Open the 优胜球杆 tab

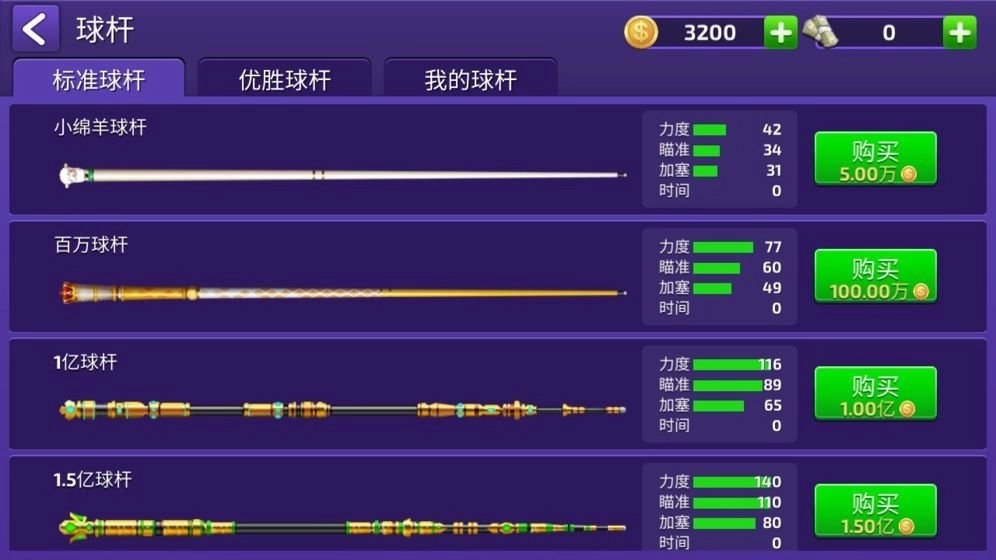[x=284, y=80]
